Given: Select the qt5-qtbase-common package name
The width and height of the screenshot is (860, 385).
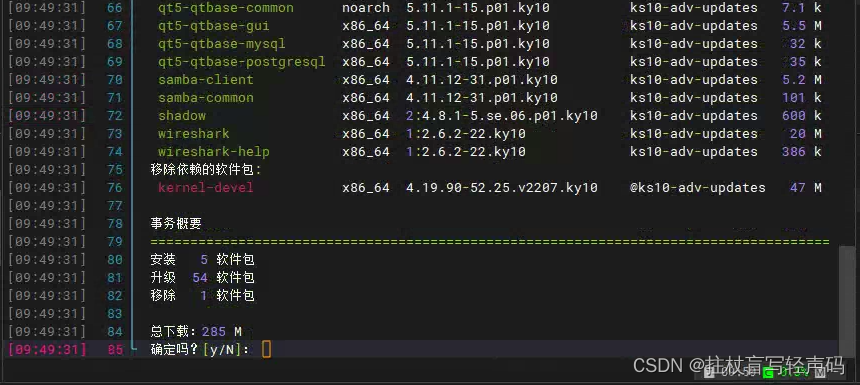Looking at the screenshot, I should coord(225,8).
